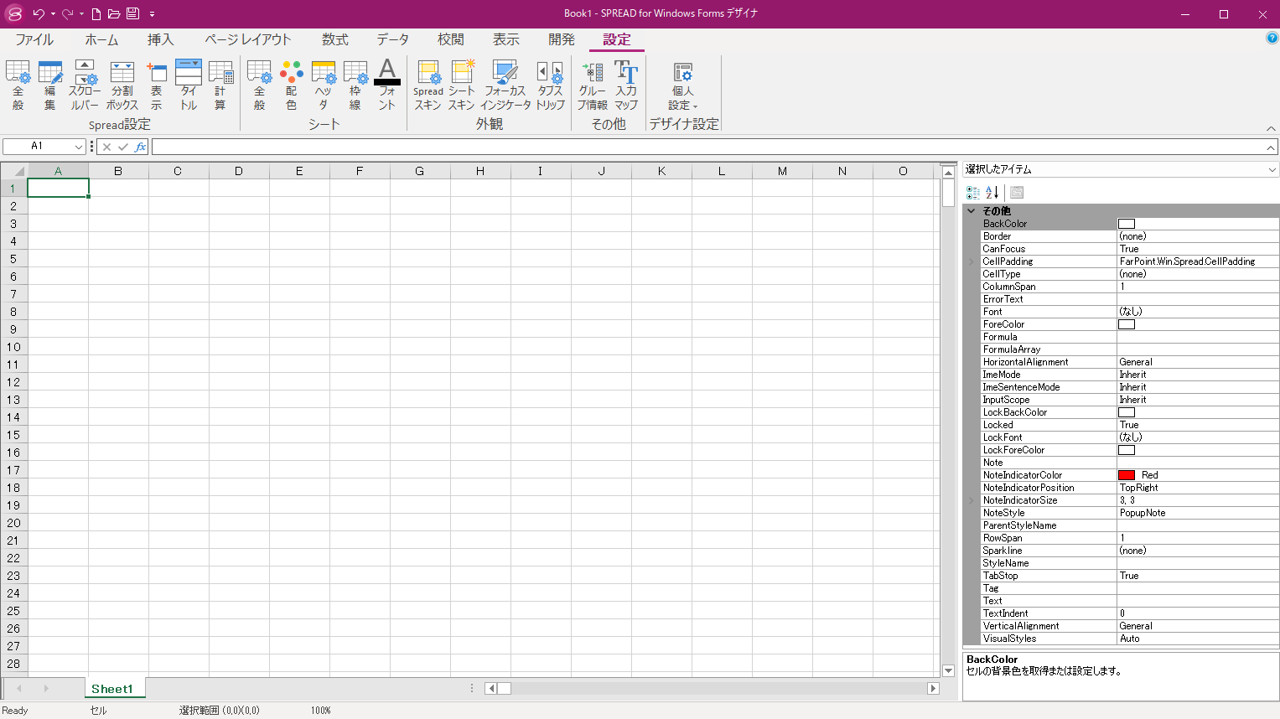
Task: Click the Redo icon in title bar
Action: coord(67,14)
